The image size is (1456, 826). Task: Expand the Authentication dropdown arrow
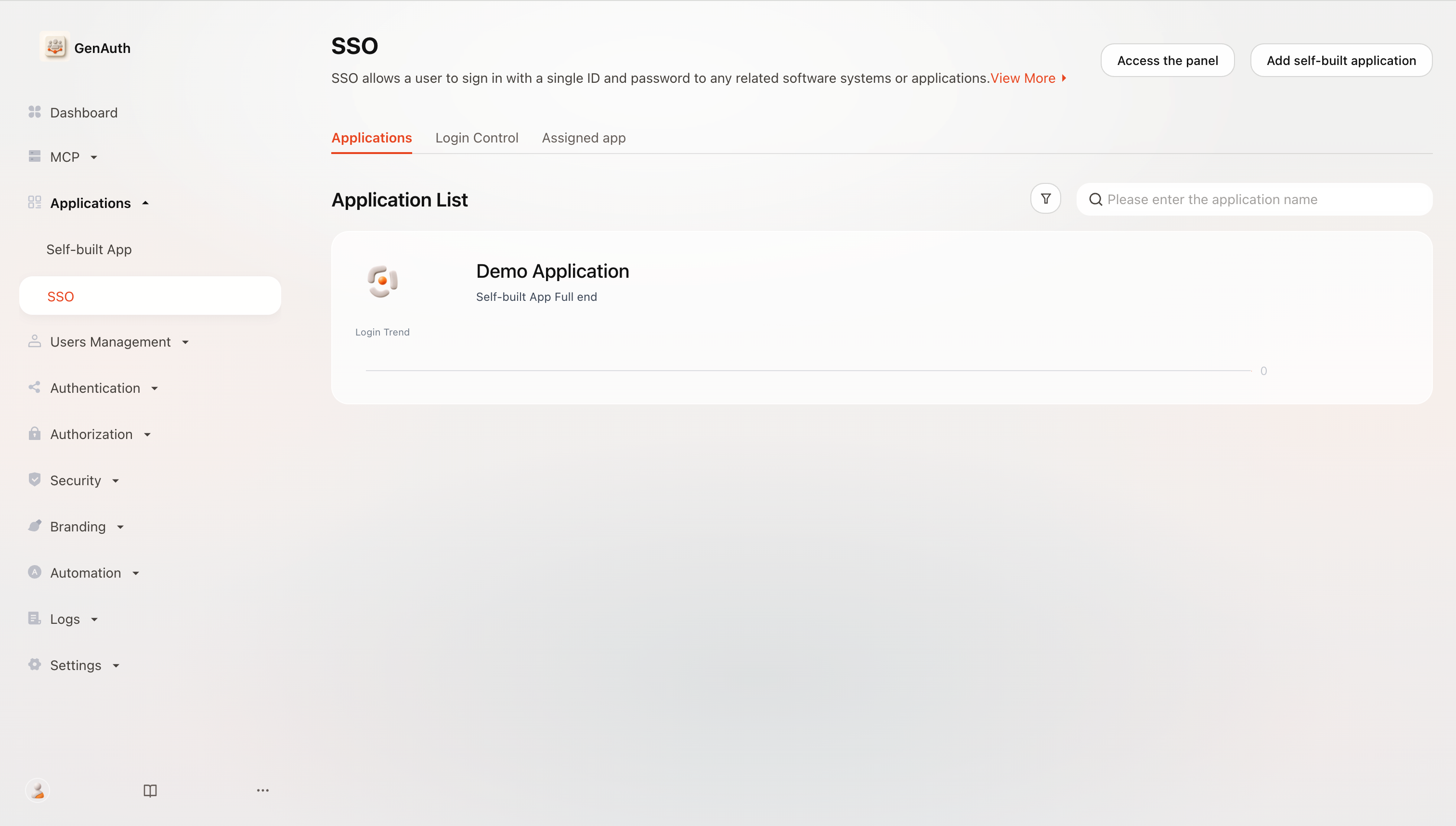pyautogui.click(x=155, y=388)
